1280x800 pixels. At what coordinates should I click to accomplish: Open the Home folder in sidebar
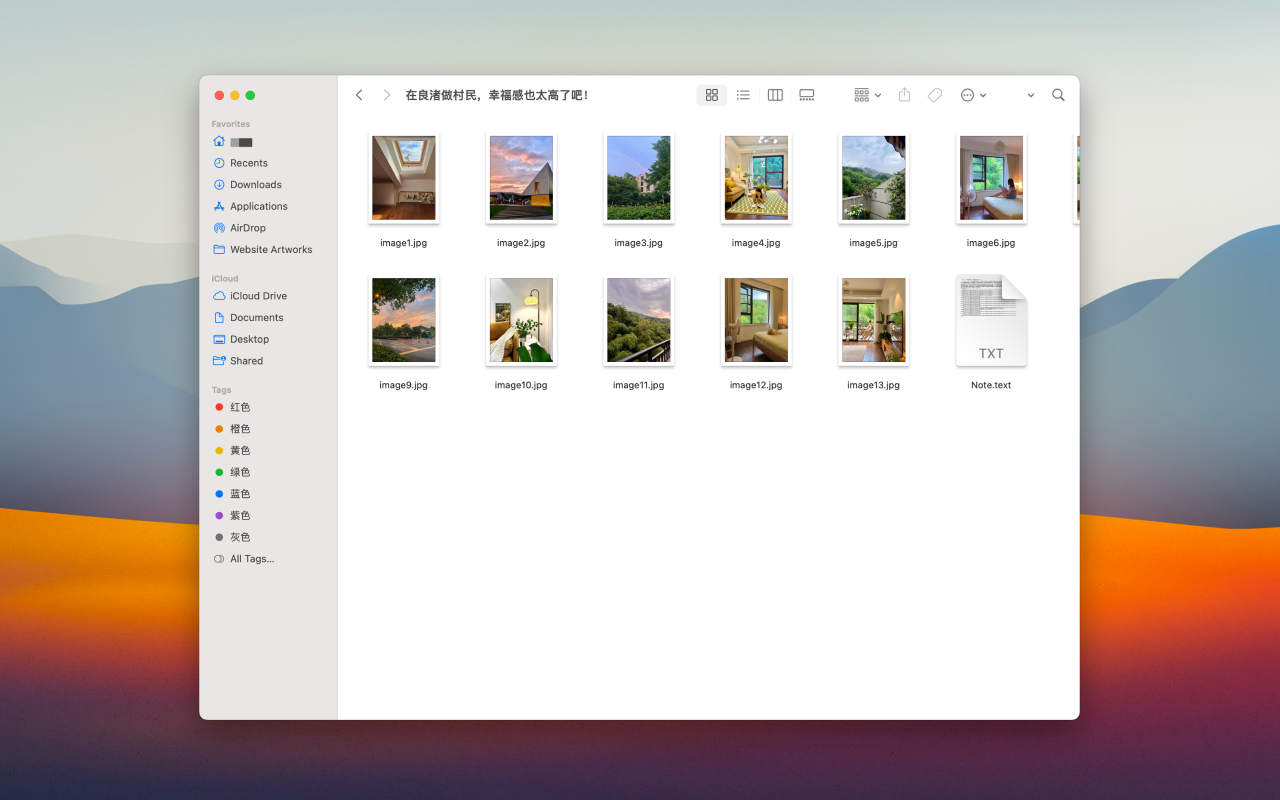pos(233,142)
